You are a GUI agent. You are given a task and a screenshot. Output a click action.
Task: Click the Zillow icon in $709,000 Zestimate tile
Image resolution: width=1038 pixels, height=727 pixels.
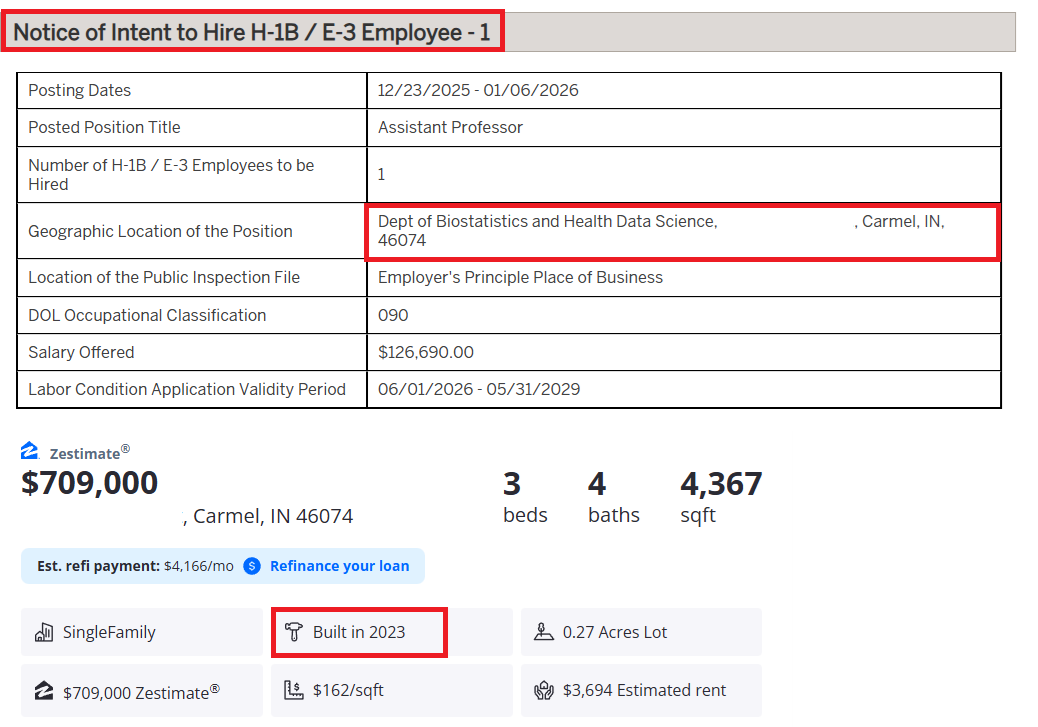pos(44,691)
